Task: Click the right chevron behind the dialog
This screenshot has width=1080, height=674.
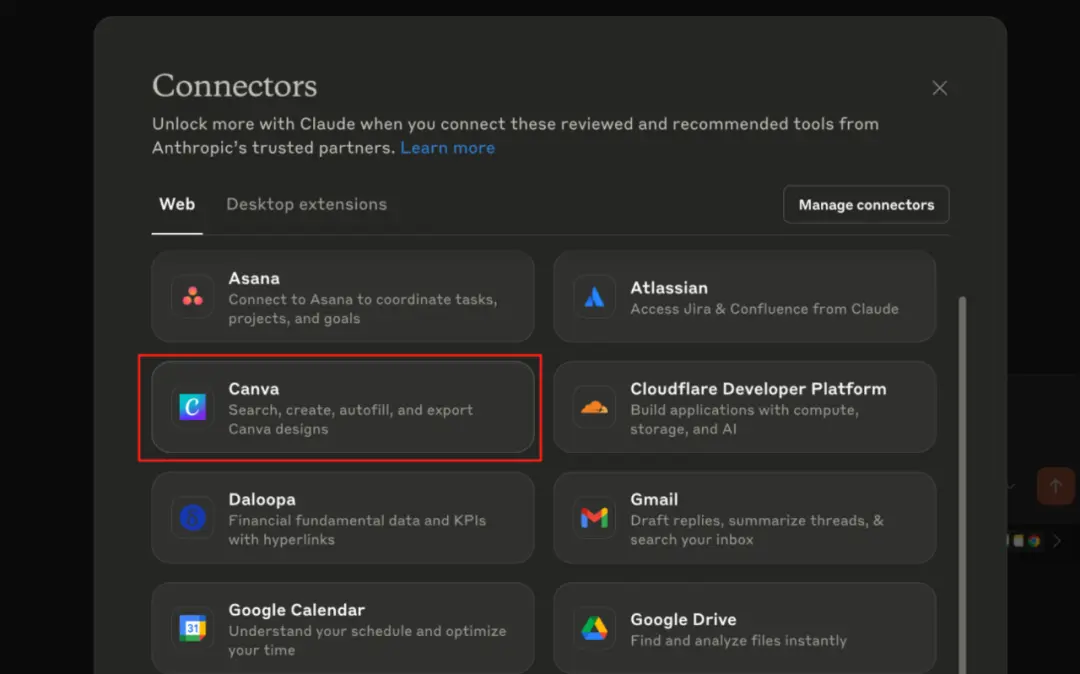Action: [x=1057, y=541]
